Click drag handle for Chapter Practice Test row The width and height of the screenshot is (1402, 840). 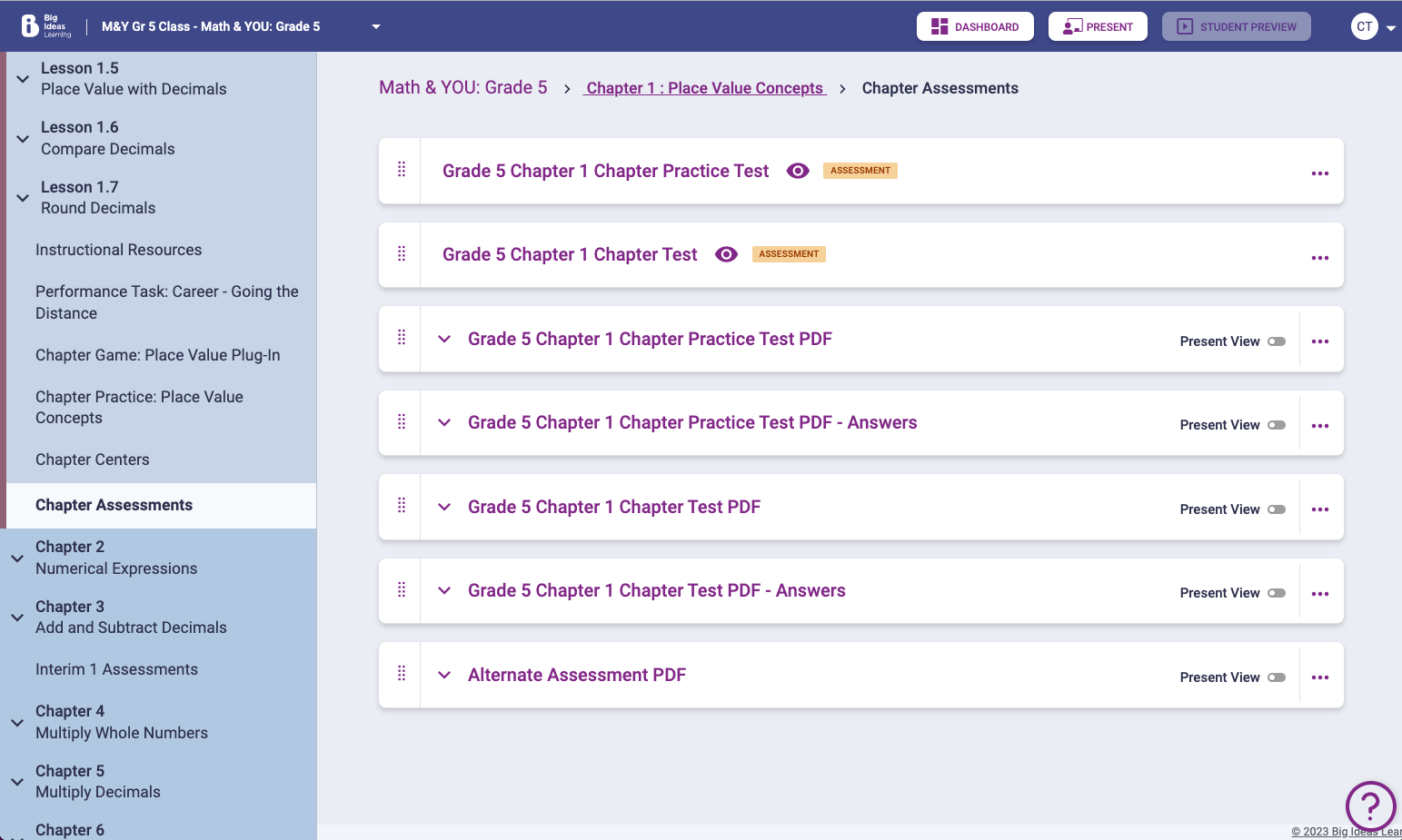(x=402, y=170)
